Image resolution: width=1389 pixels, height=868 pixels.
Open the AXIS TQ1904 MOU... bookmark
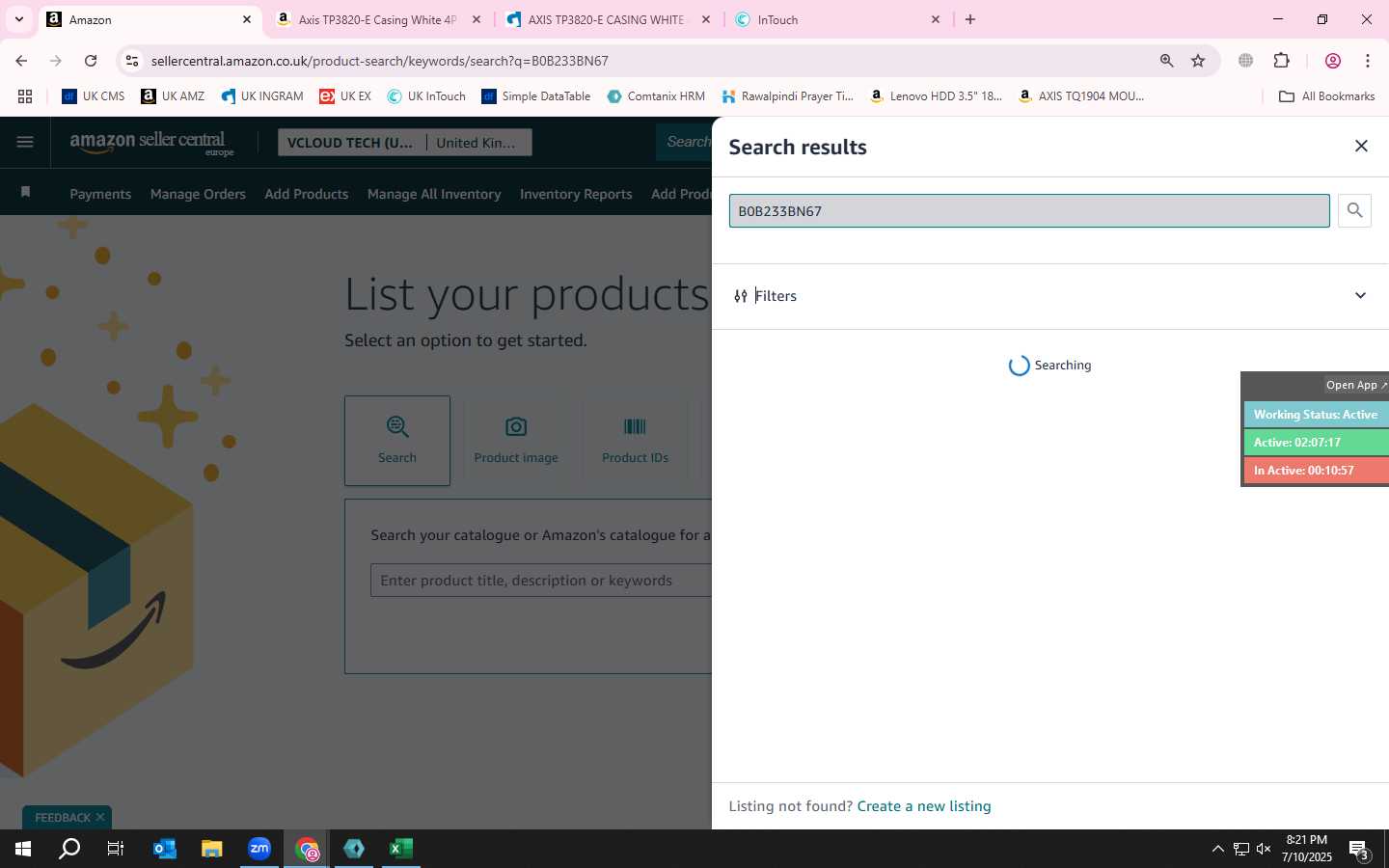(1081, 96)
